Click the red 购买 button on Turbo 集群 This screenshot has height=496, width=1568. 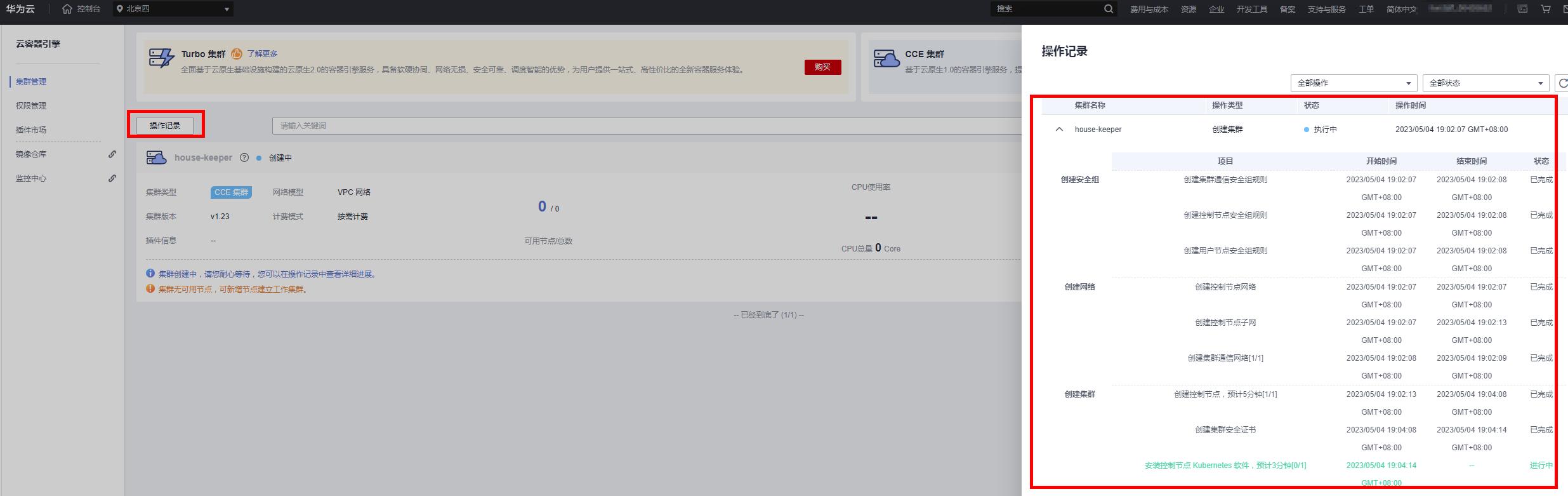point(823,67)
